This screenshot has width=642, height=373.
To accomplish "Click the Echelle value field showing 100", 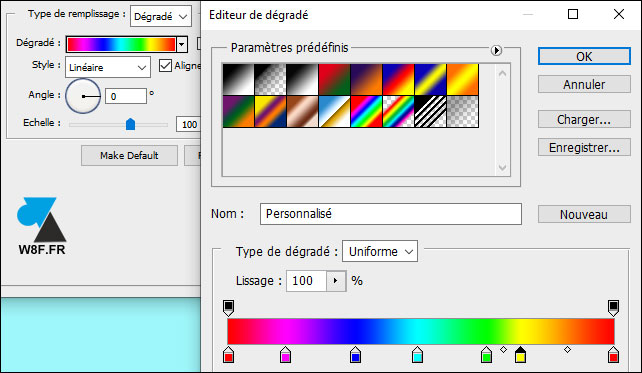I will pyautogui.click(x=188, y=124).
